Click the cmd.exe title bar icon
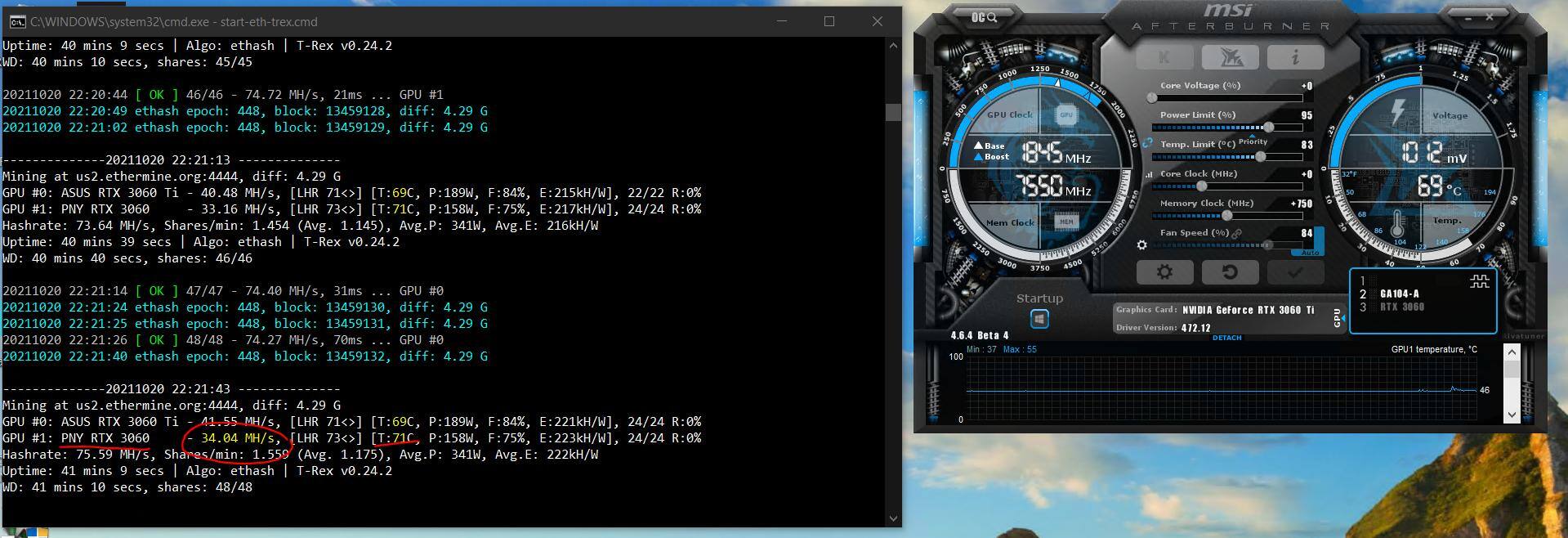Screen dimensions: 1568x538 tap(16, 22)
